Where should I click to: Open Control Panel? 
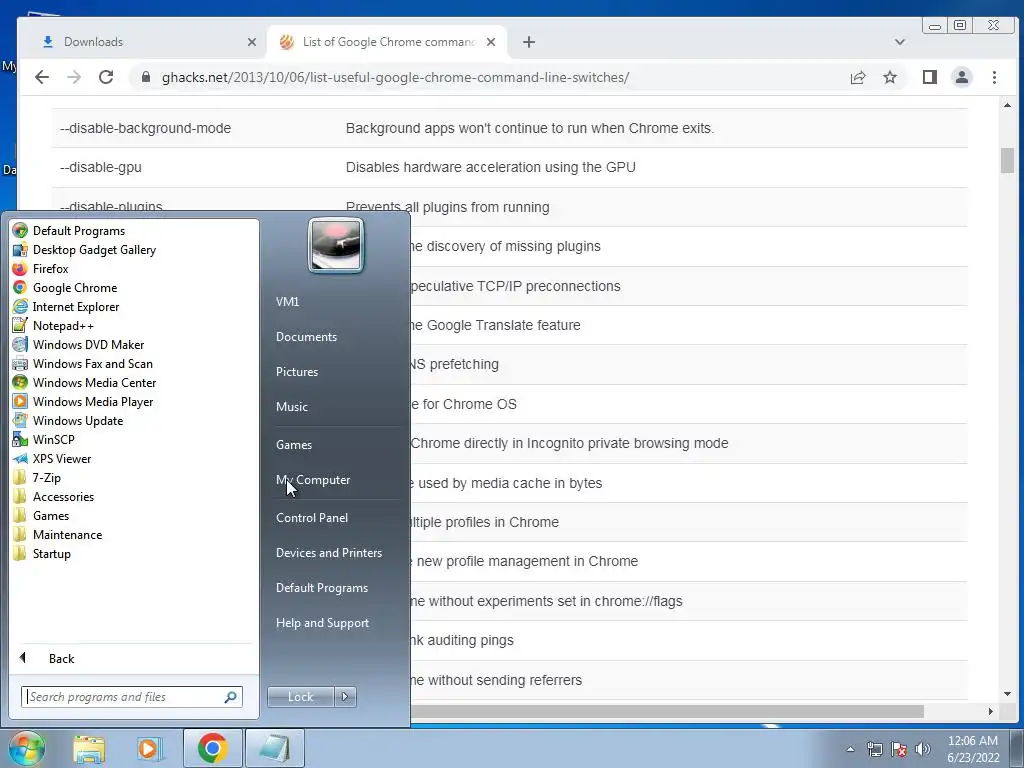(312, 517)
